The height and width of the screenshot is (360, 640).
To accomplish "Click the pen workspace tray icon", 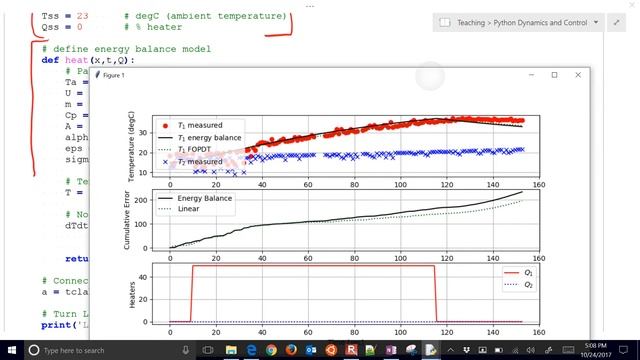I will (549, 350).
